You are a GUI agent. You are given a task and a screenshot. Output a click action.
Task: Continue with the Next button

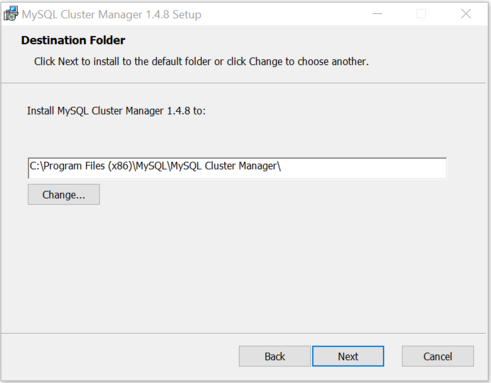coord(348,356)
